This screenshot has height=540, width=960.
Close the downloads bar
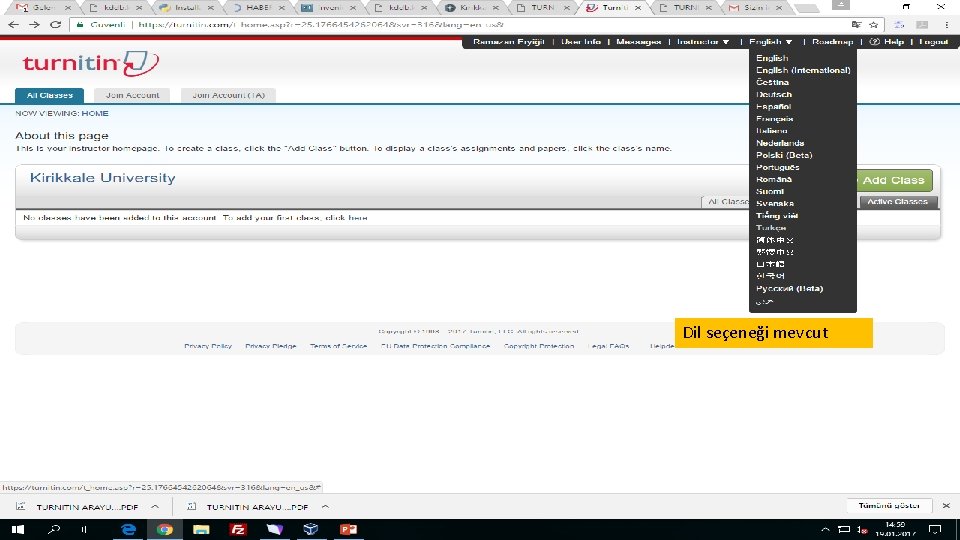pos(946,506)
